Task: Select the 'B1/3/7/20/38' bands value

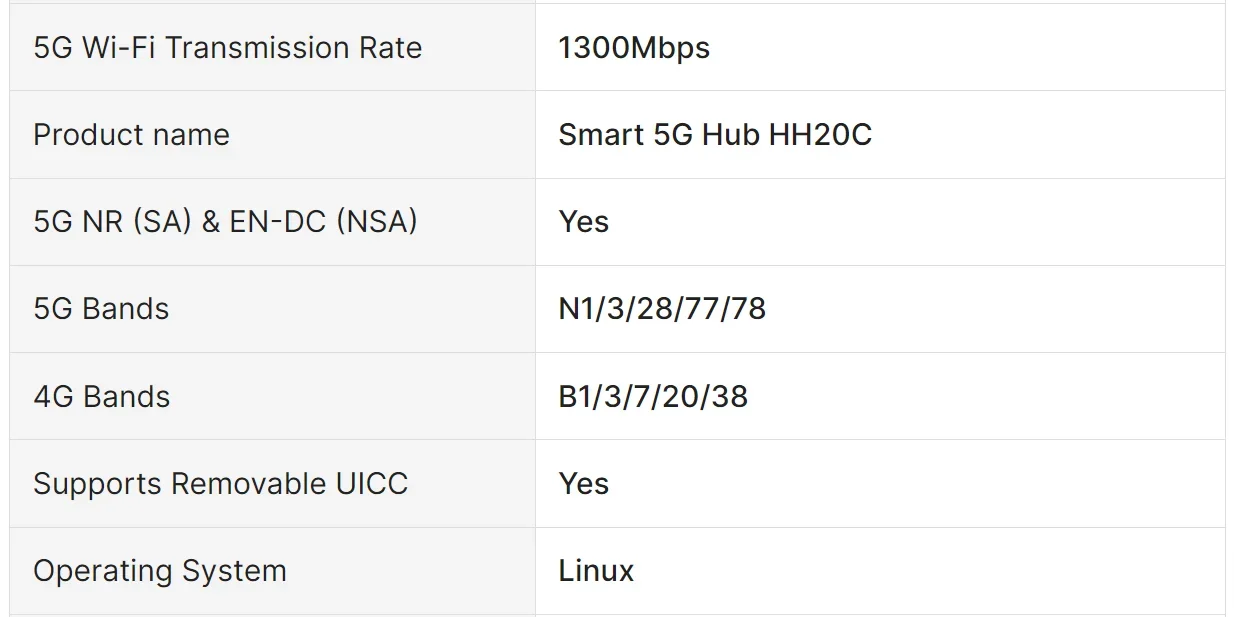Action: (x=653, y=397)
